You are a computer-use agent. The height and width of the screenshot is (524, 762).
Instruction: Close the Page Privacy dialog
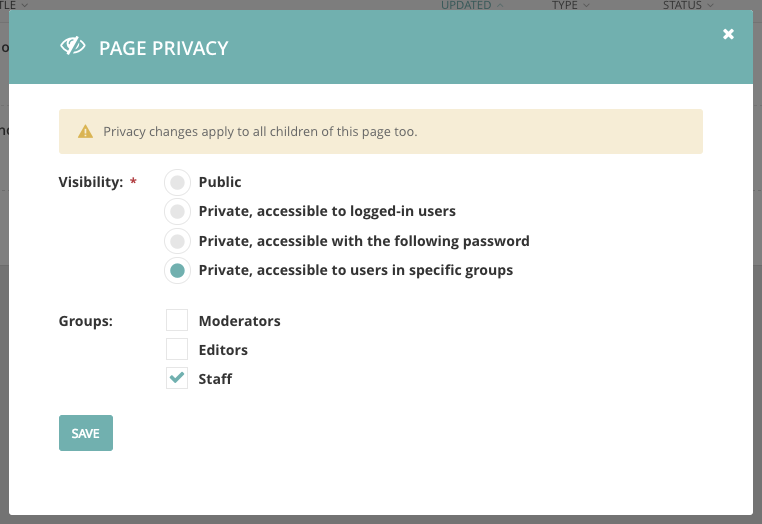click(x=729, y=34)
